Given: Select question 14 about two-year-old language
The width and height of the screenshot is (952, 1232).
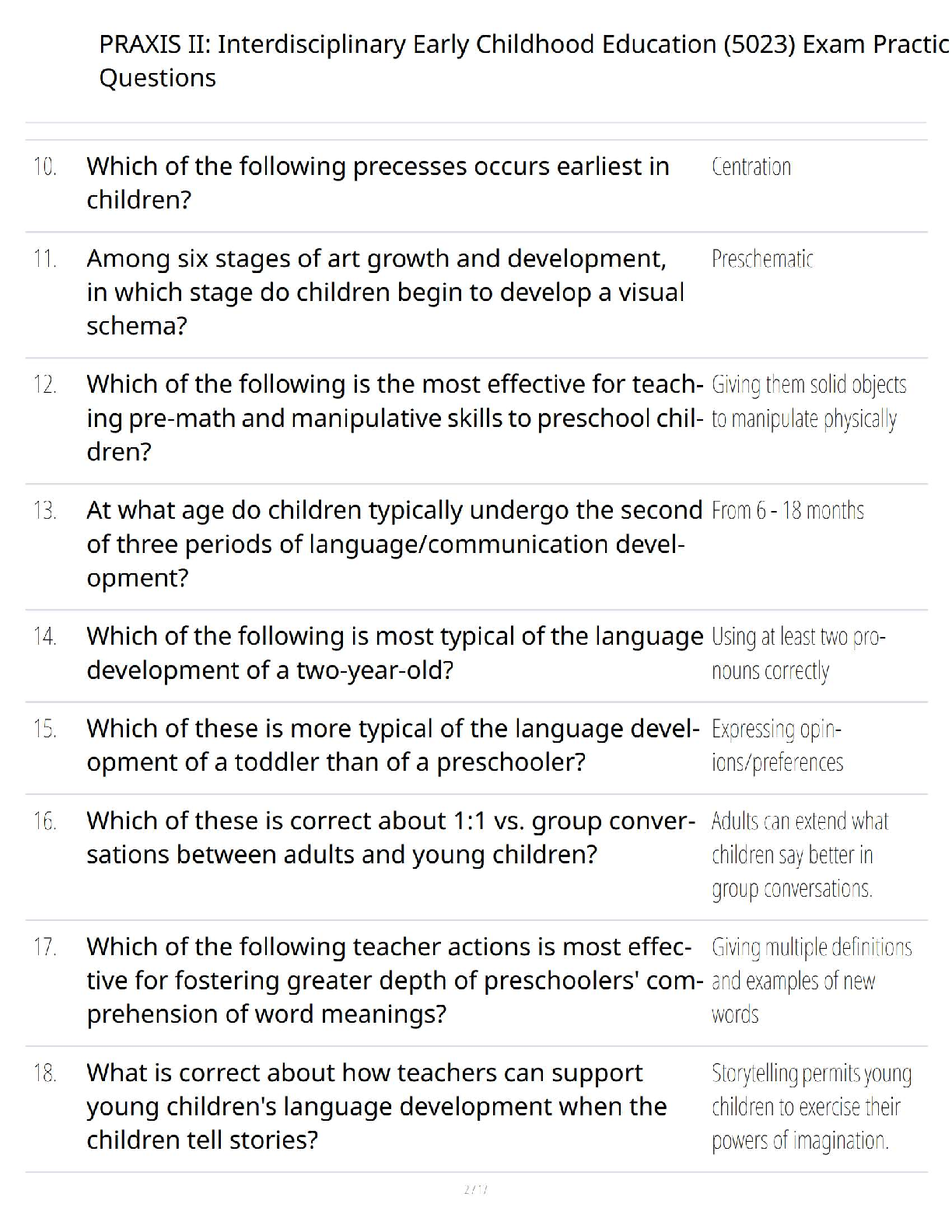Looking at the screenshot, I should (x=395, y=653).
